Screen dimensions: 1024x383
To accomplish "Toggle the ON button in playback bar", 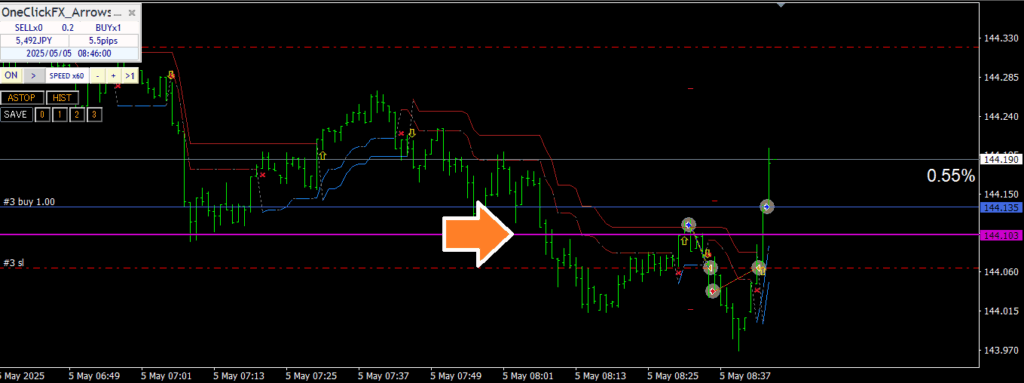I will 11,75.
